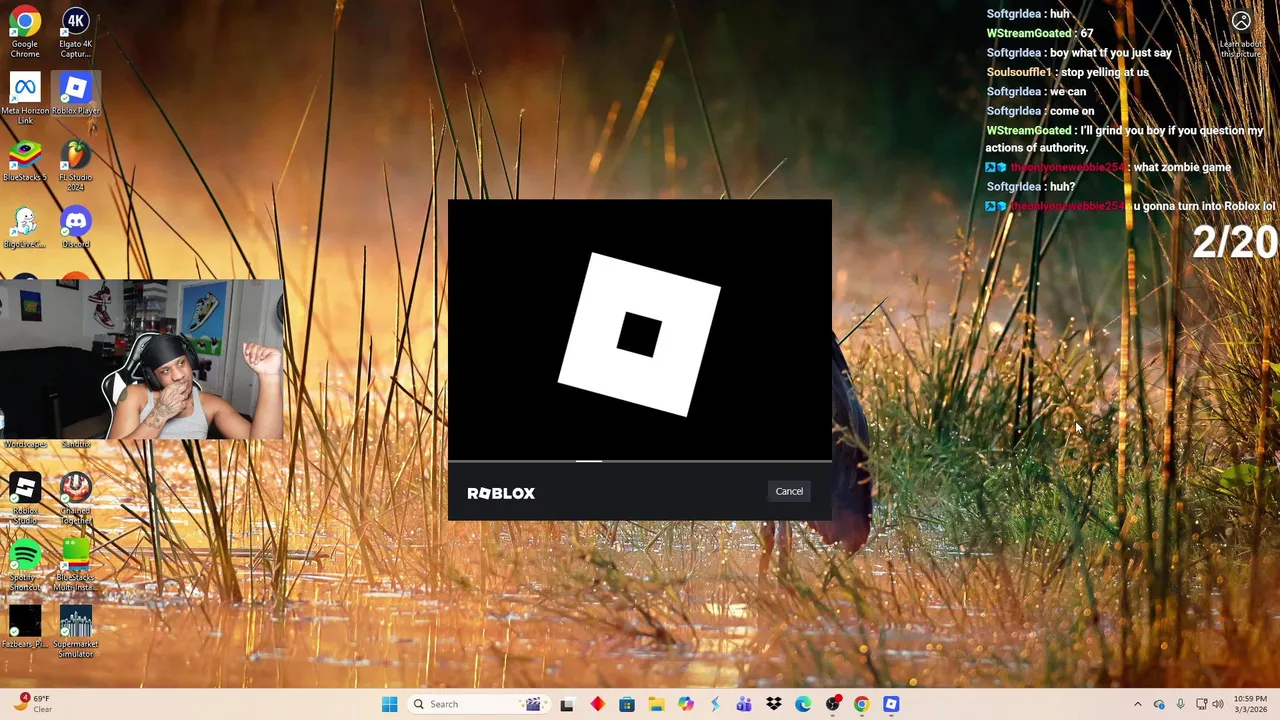Image resolution: width=1280 pixels, height=720 pixels.
Task: Select the Roblox Player desktop icon
Action: click(x=75, y=94)
